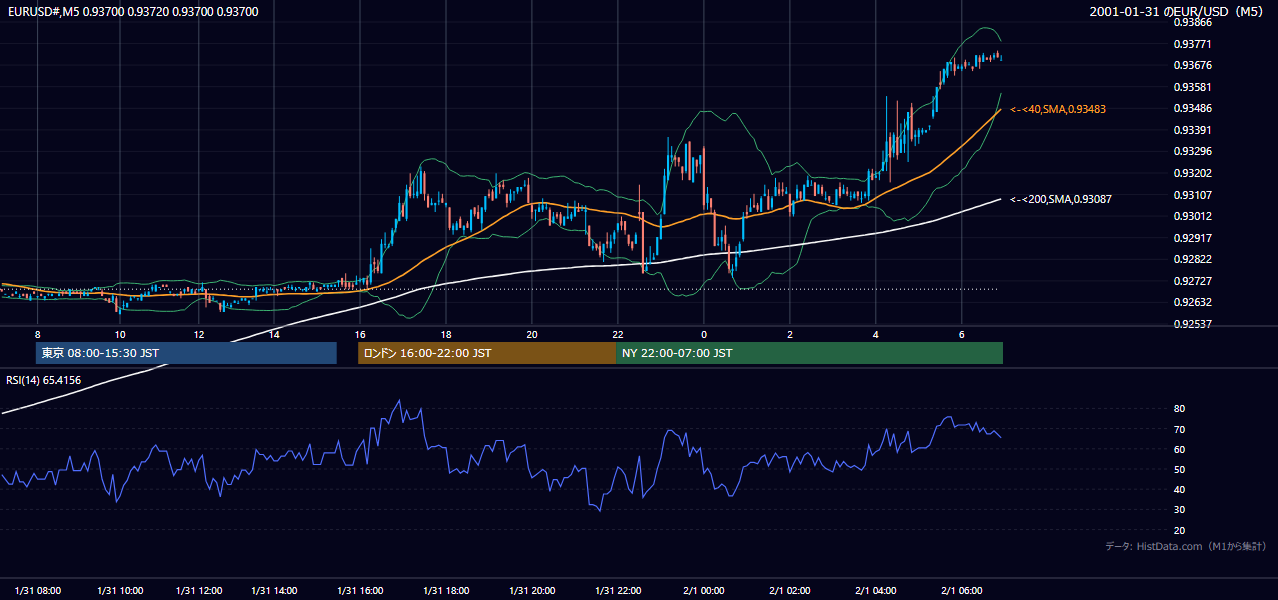Click hour 16 on the chart axis
Viewport: 1278px width, 600px height.
point(361,334)
